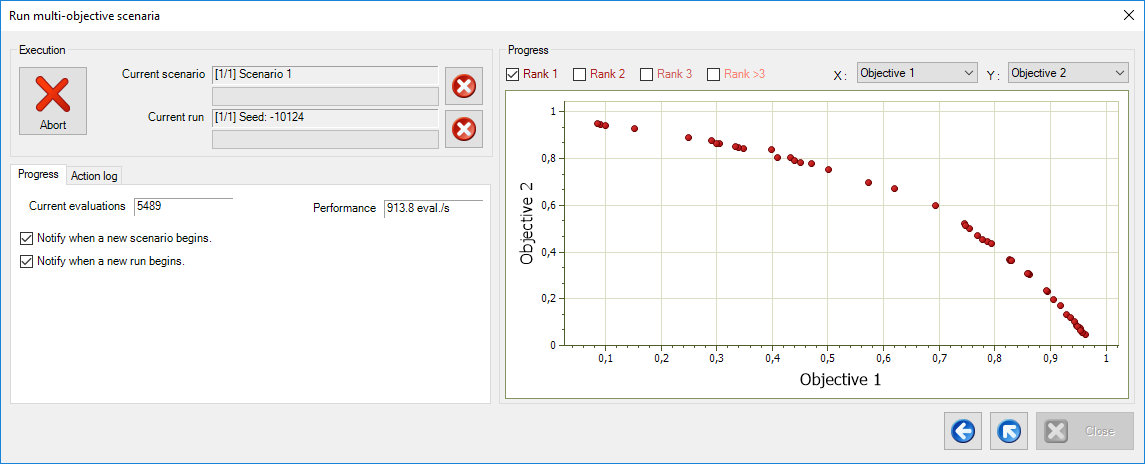Cancel the current scenario with red icon
This screenshot has width=1145, height=464.
(463, 86)
